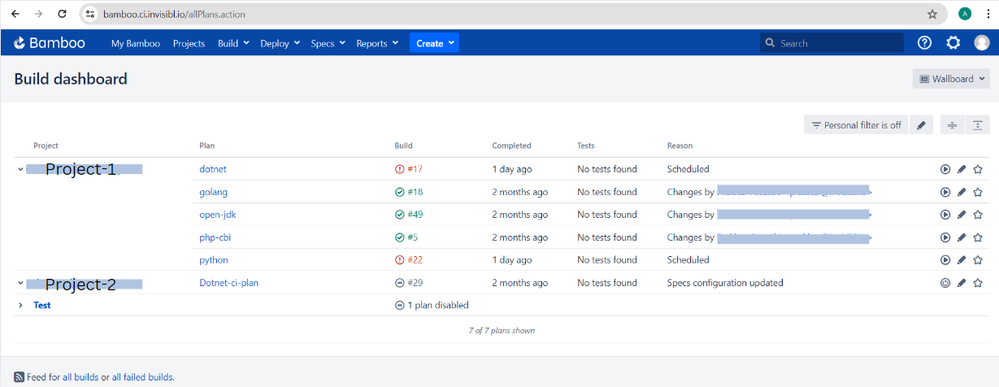Edit the php-cbi plan

[962, 237]
